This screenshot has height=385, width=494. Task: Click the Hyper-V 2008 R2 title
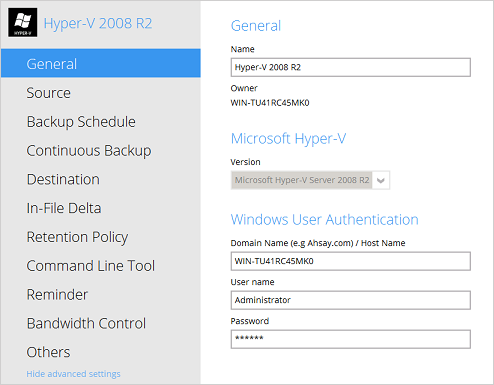click(98, 23)
